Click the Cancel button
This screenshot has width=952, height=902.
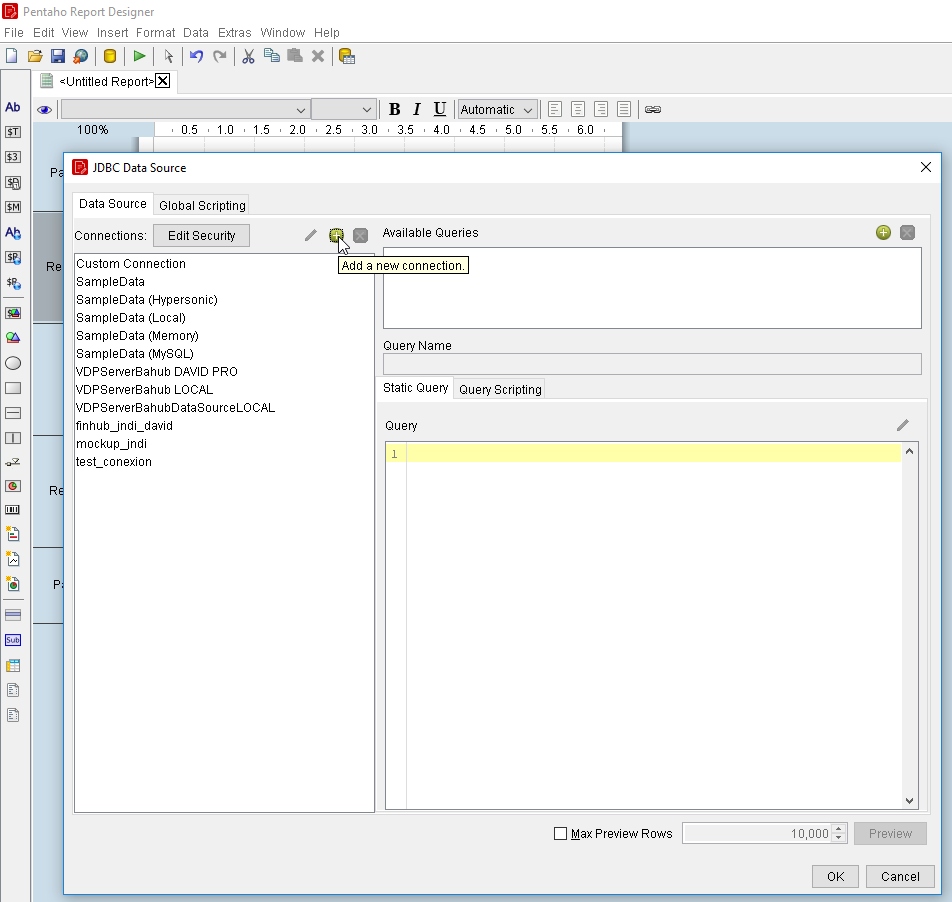coord(900,876)
